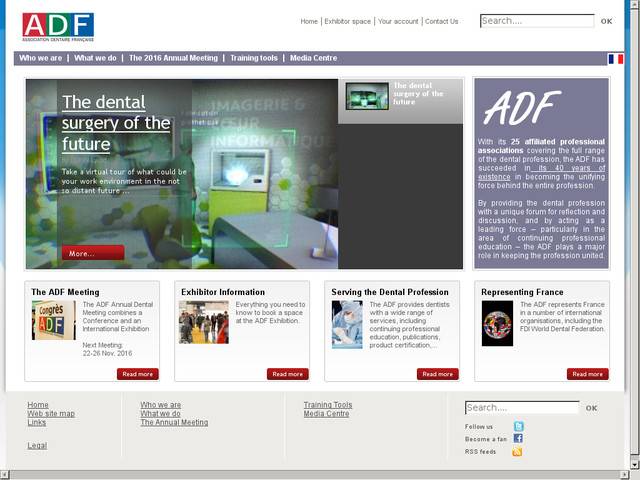Switch language via French flag icon
Screen dimensions: 640x480
click(616, 59)
